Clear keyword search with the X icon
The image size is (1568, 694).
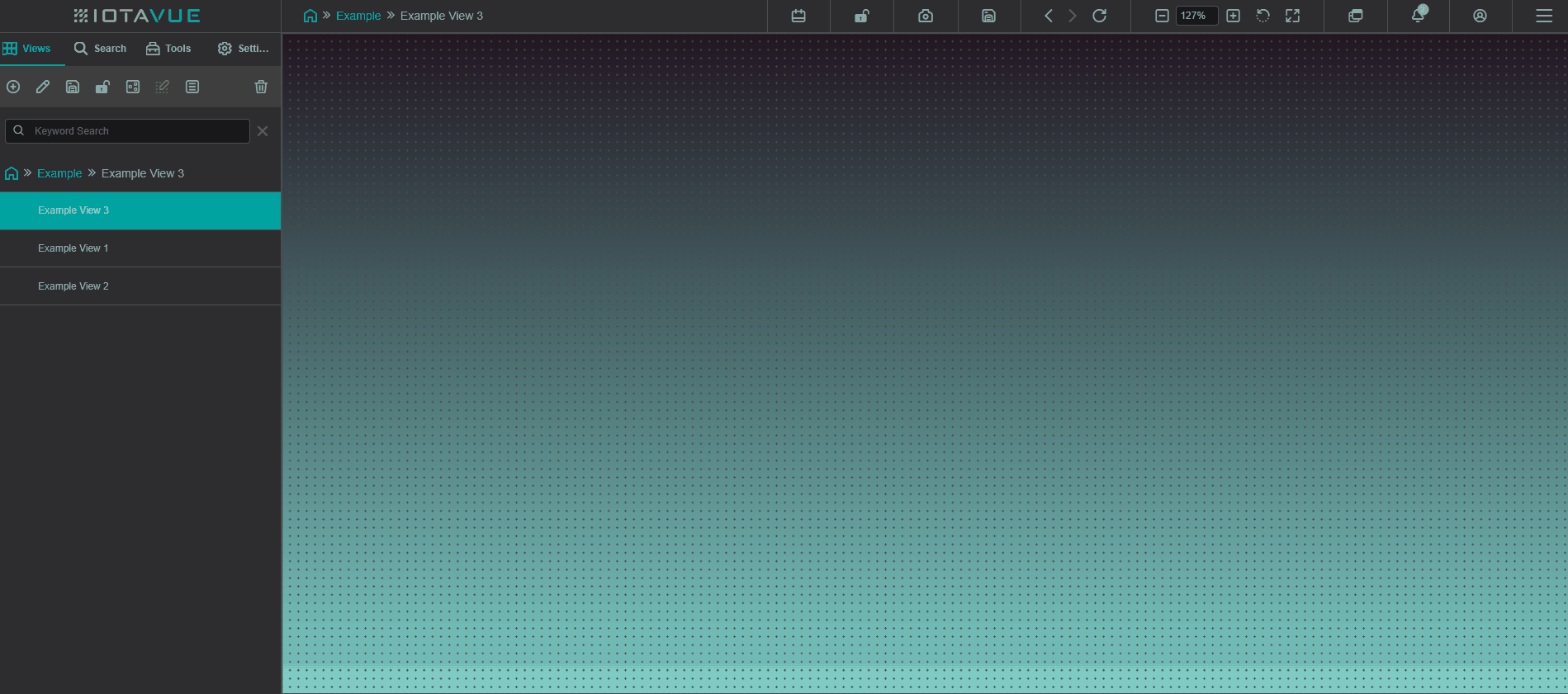(x=263, y=131)
